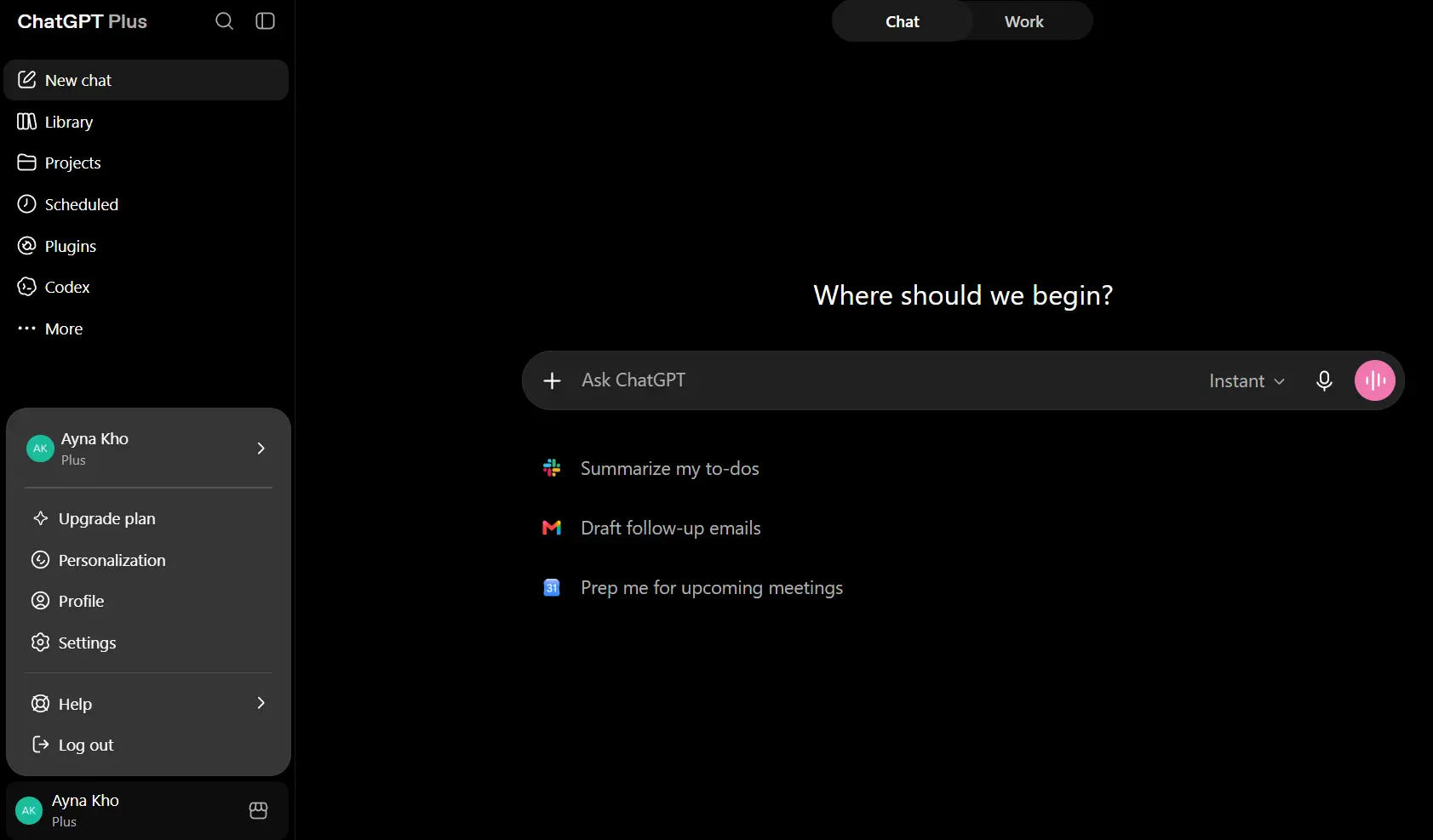Click the Codex icon

pos(27,287)
